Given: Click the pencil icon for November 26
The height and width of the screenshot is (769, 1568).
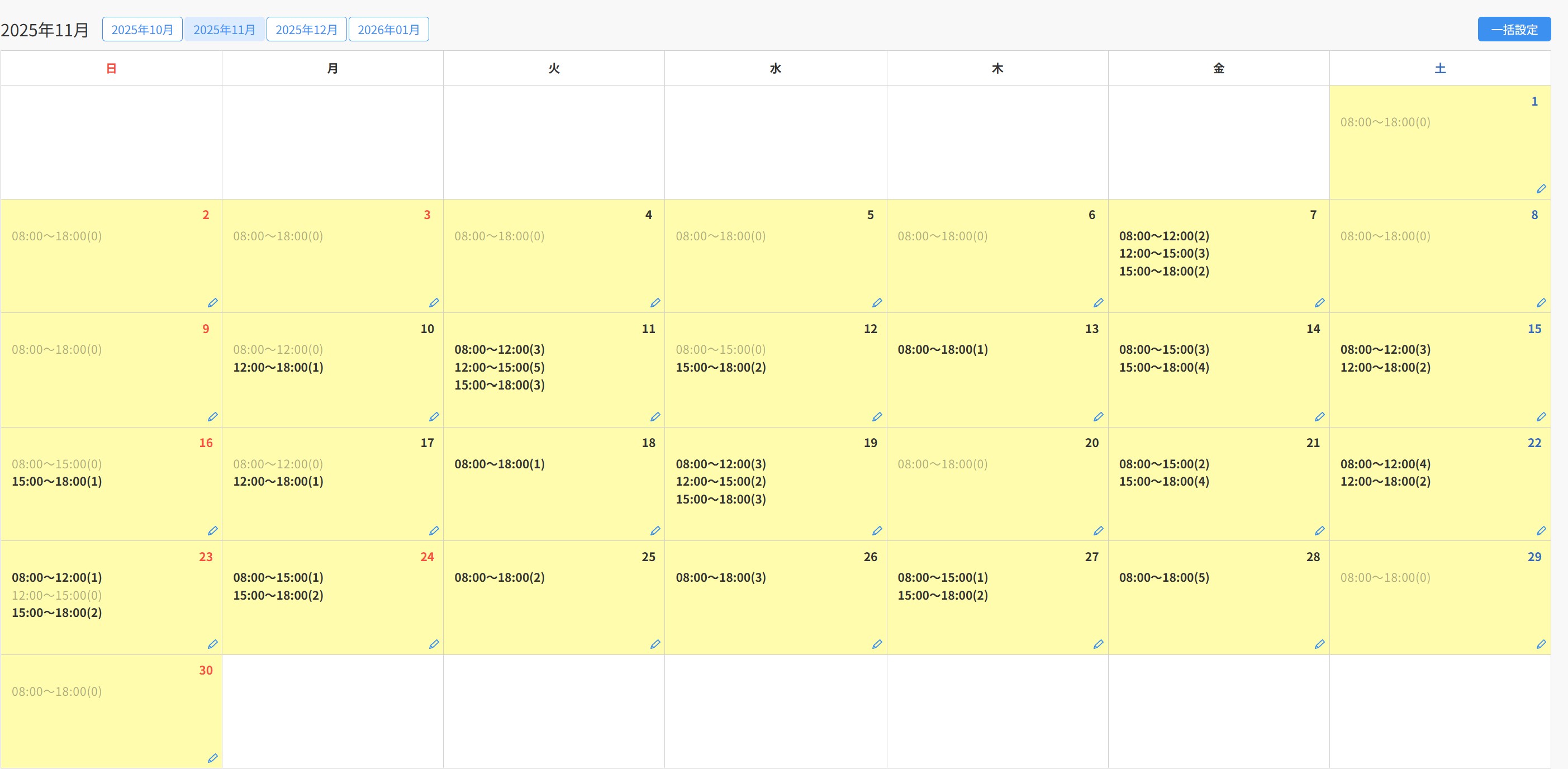Looking at the screenshot, I should 877,644.
